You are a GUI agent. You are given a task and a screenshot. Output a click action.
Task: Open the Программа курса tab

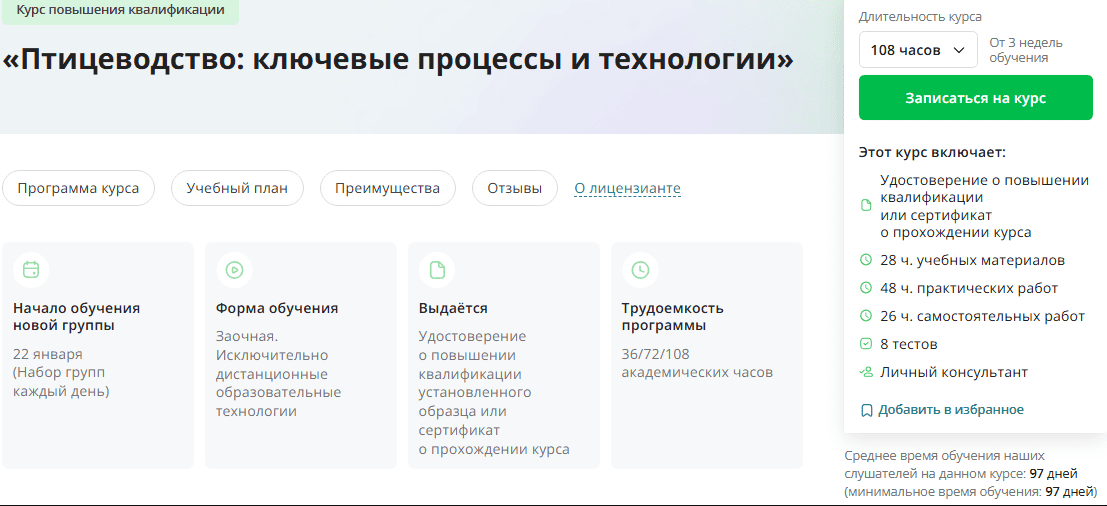[78, 188]
